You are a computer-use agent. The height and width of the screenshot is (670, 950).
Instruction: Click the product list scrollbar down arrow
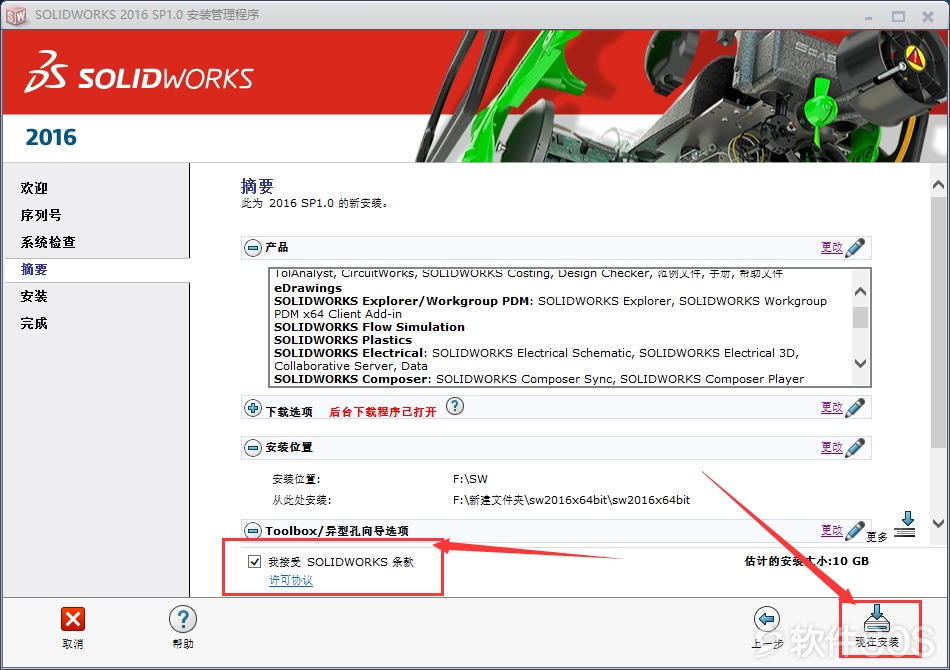tap(860, 363)
